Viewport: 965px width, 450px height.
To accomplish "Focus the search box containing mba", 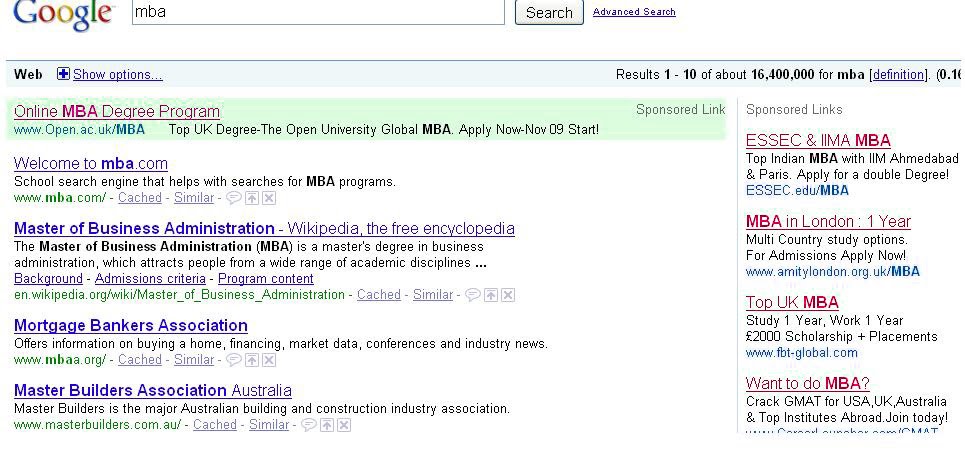I will pos(318,12).
